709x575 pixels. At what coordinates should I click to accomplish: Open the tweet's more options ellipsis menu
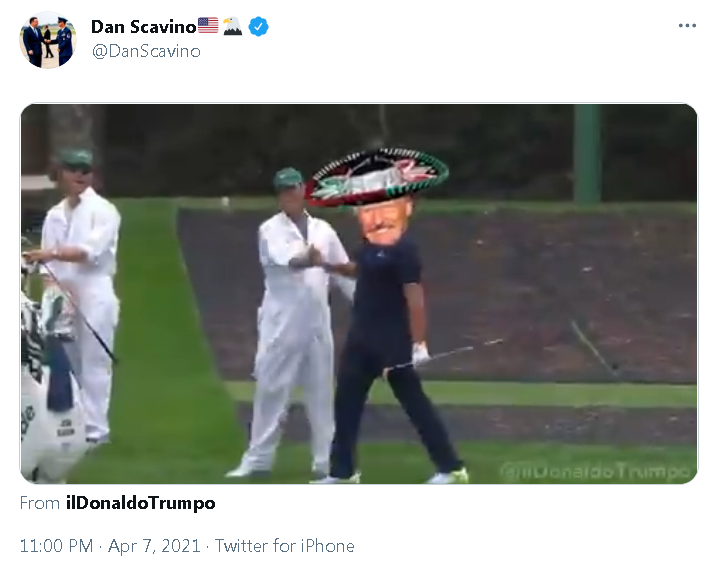pos(687,26)
